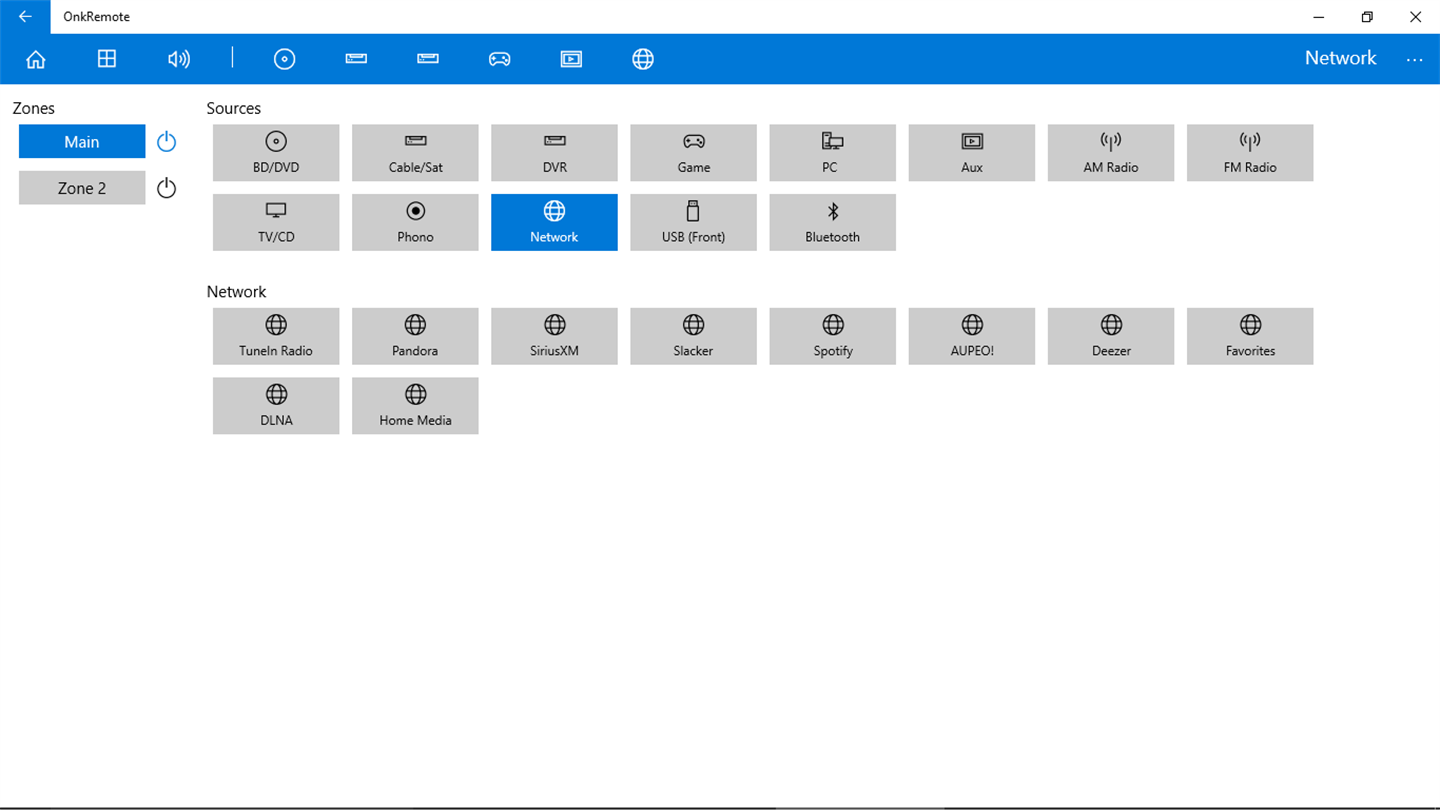Click the globe icon in top toolbar

643,59
